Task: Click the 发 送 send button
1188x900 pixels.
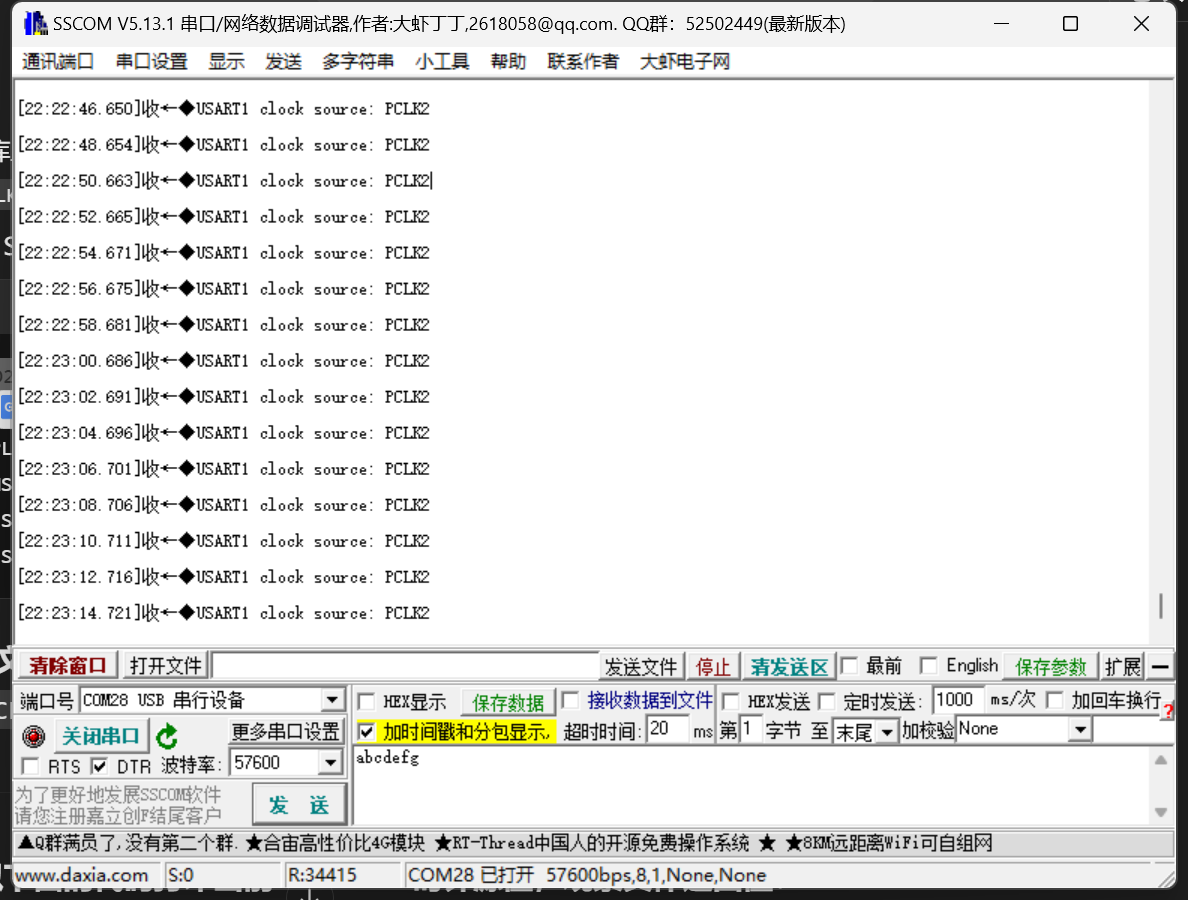Action: (299, 805)
